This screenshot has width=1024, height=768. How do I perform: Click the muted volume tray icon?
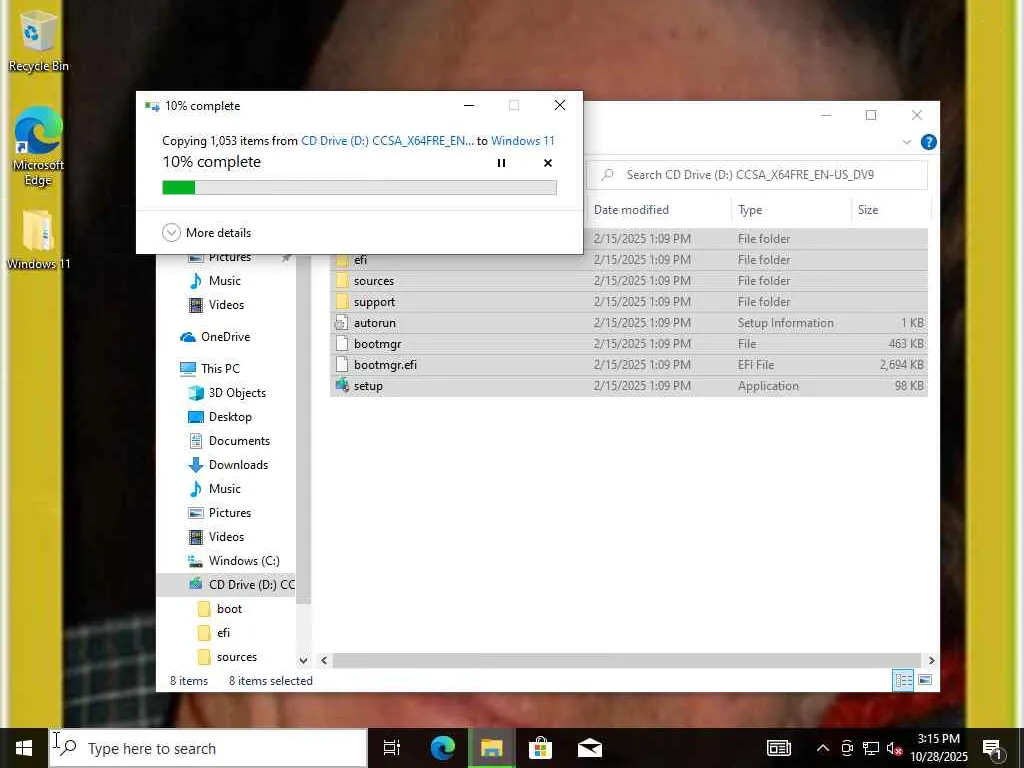tap(894, 748)
